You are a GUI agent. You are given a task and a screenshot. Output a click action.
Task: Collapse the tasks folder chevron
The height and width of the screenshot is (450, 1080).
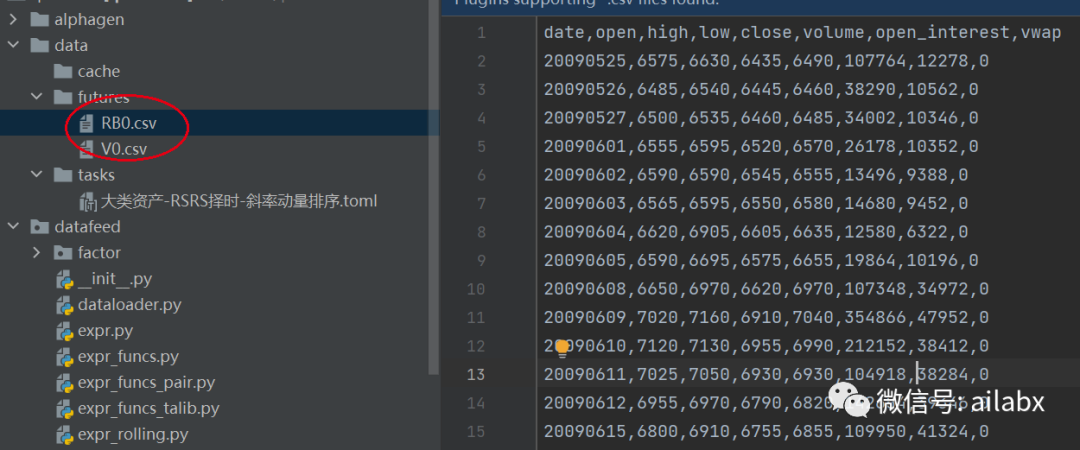click(x=37, y=175)
